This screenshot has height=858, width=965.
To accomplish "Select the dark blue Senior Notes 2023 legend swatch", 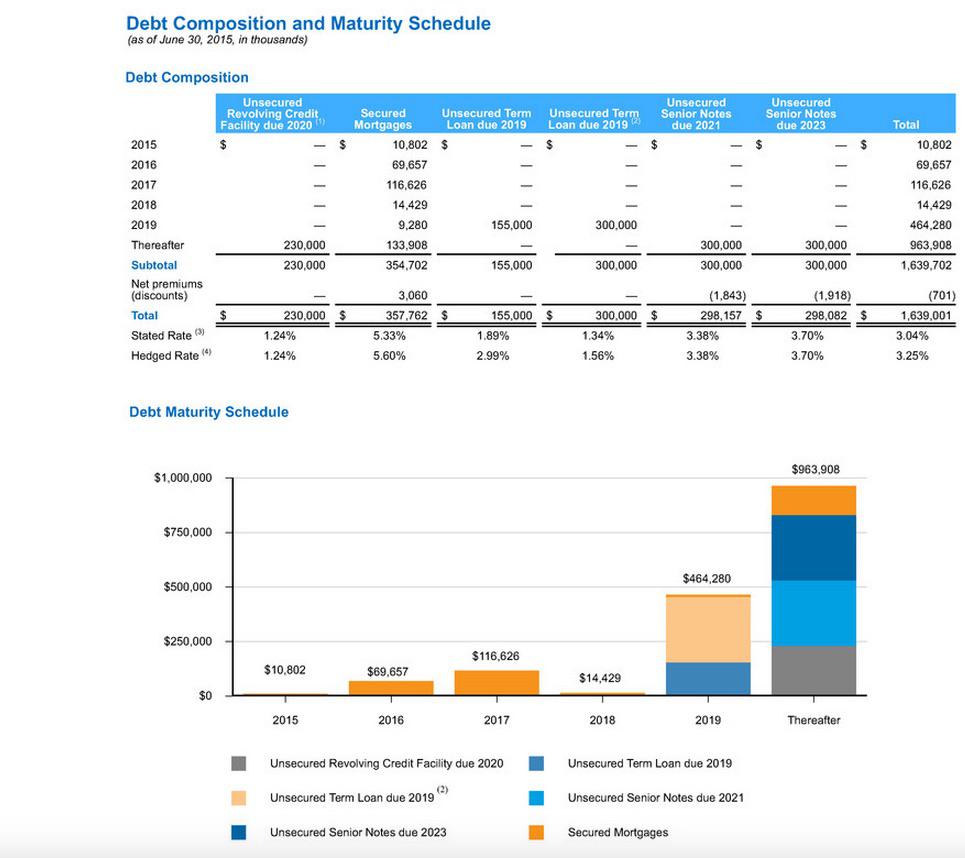I will (238, 832).
